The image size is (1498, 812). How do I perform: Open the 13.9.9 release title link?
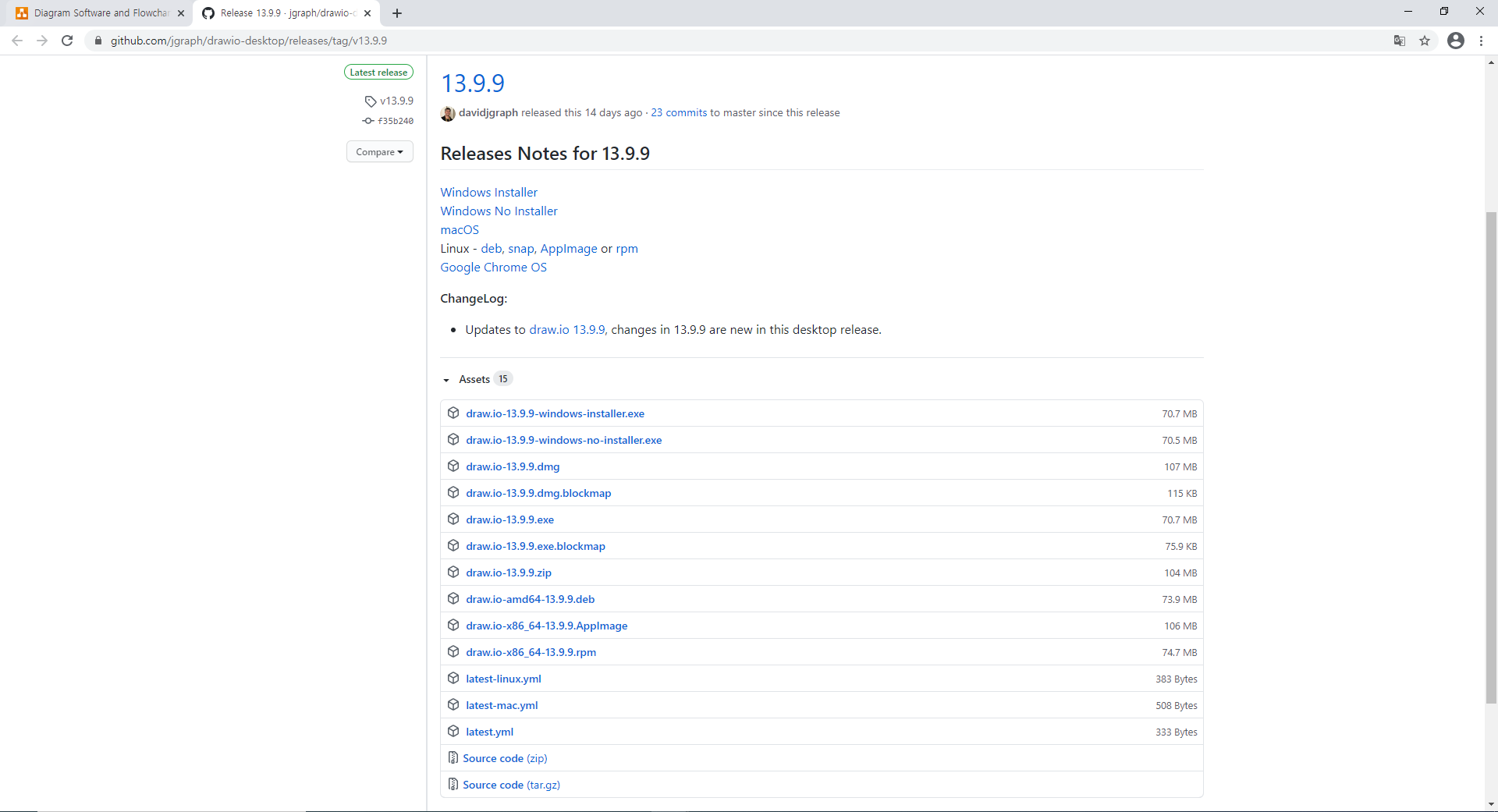(x=473, y=83)
